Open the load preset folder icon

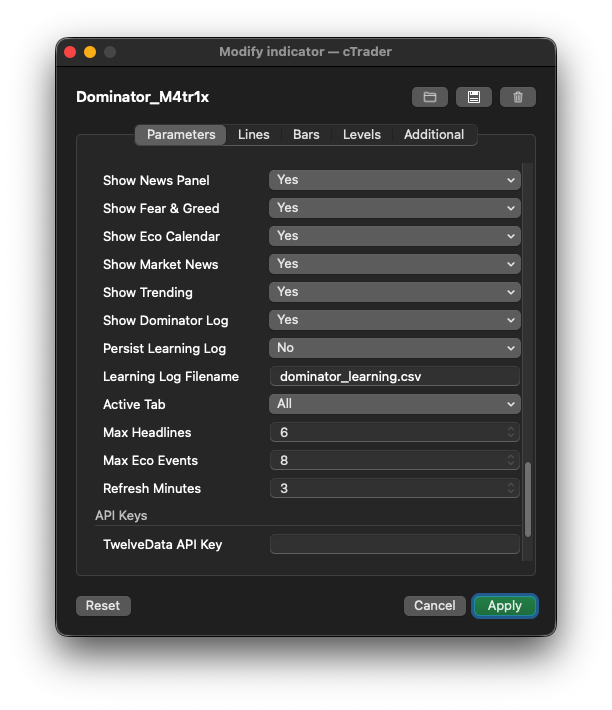pyautogui.click(x=430, y=97)
